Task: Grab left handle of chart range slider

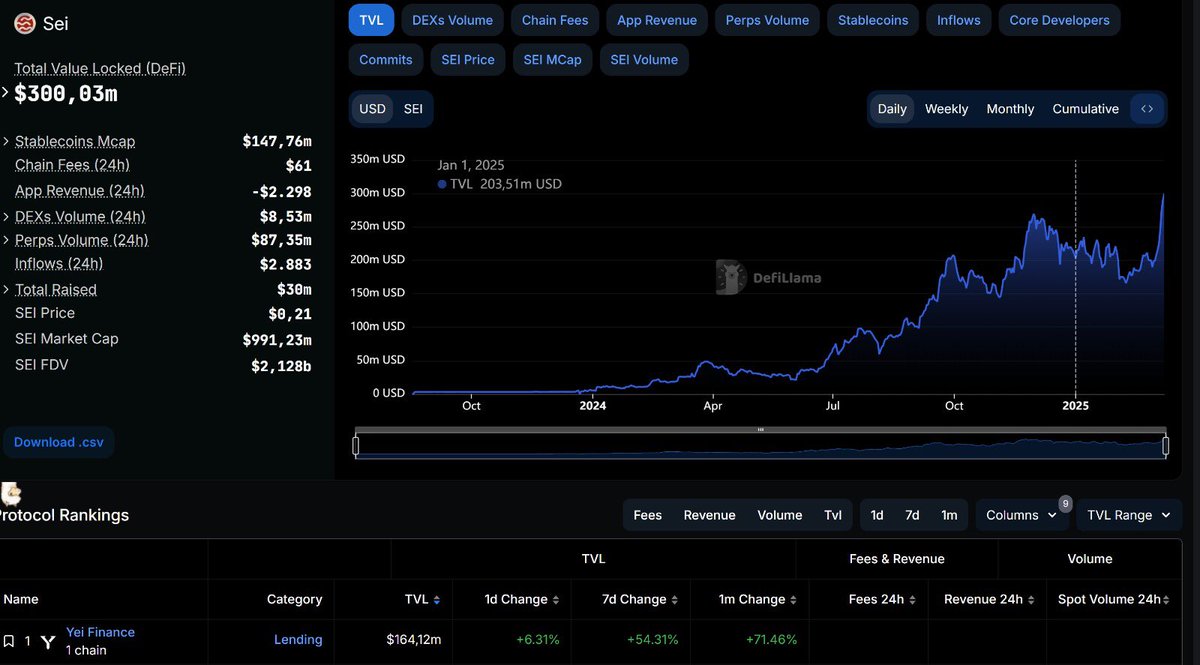Action: pyautogui.click(x=356, y=446)
